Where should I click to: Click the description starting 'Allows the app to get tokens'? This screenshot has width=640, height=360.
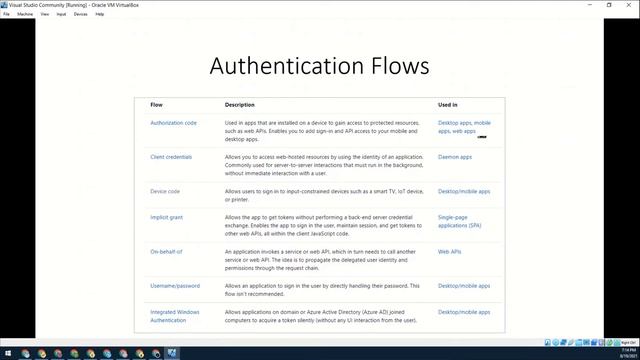click(x=323, y=226)
